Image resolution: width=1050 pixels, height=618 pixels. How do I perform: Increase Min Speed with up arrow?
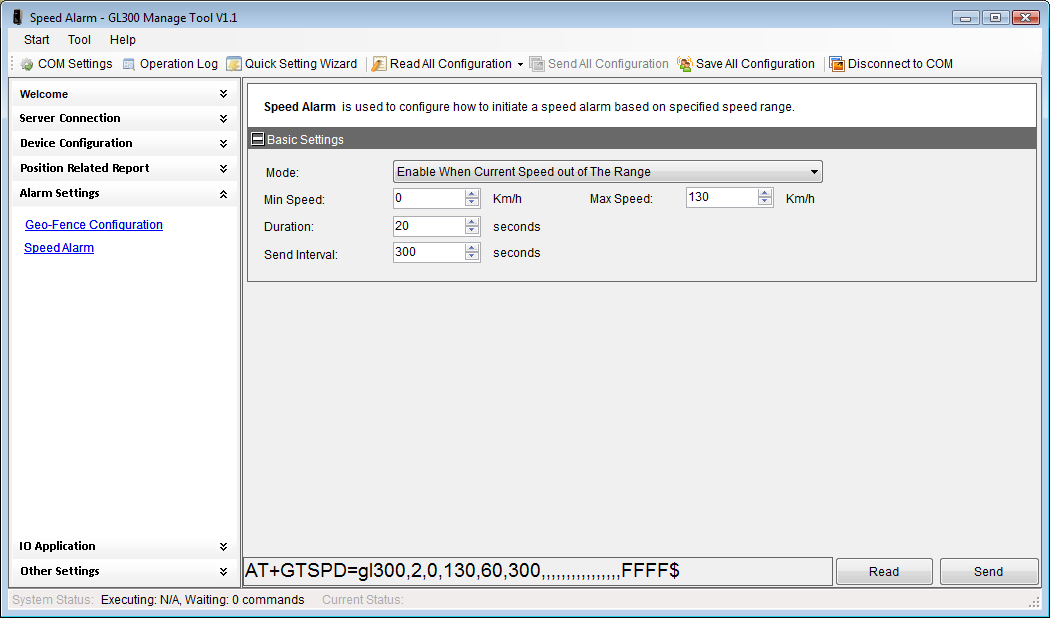pos(471,194)
